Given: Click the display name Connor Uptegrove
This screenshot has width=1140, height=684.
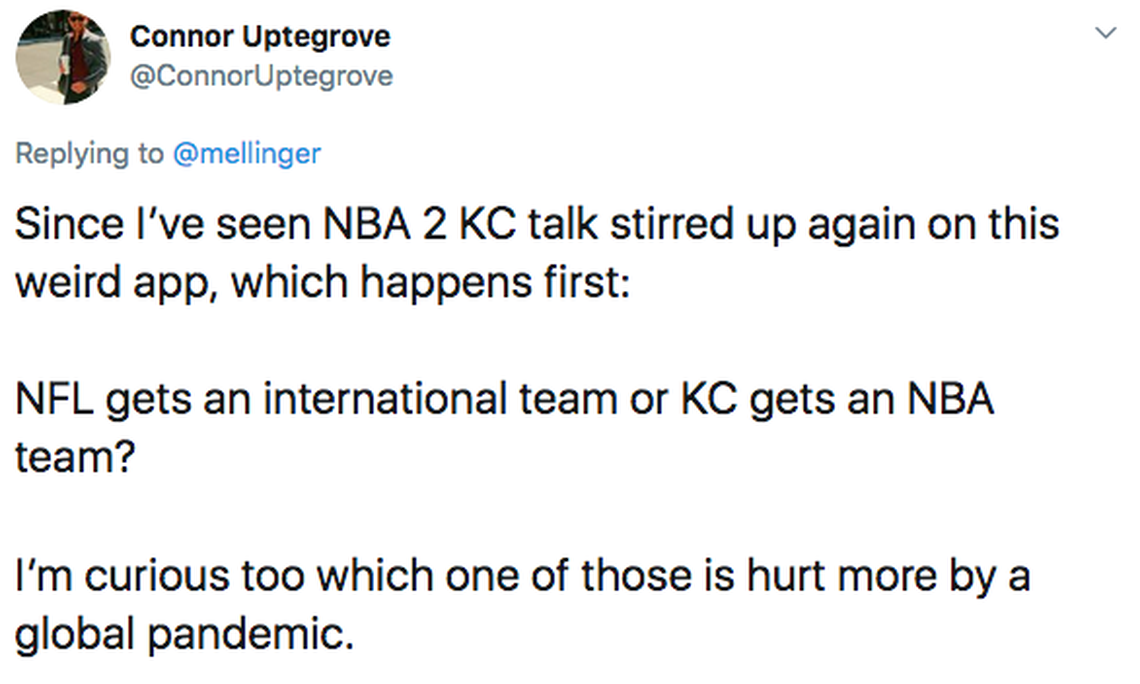Looking at the screenshot, I should pyautogui.click(x=260, y=37).
